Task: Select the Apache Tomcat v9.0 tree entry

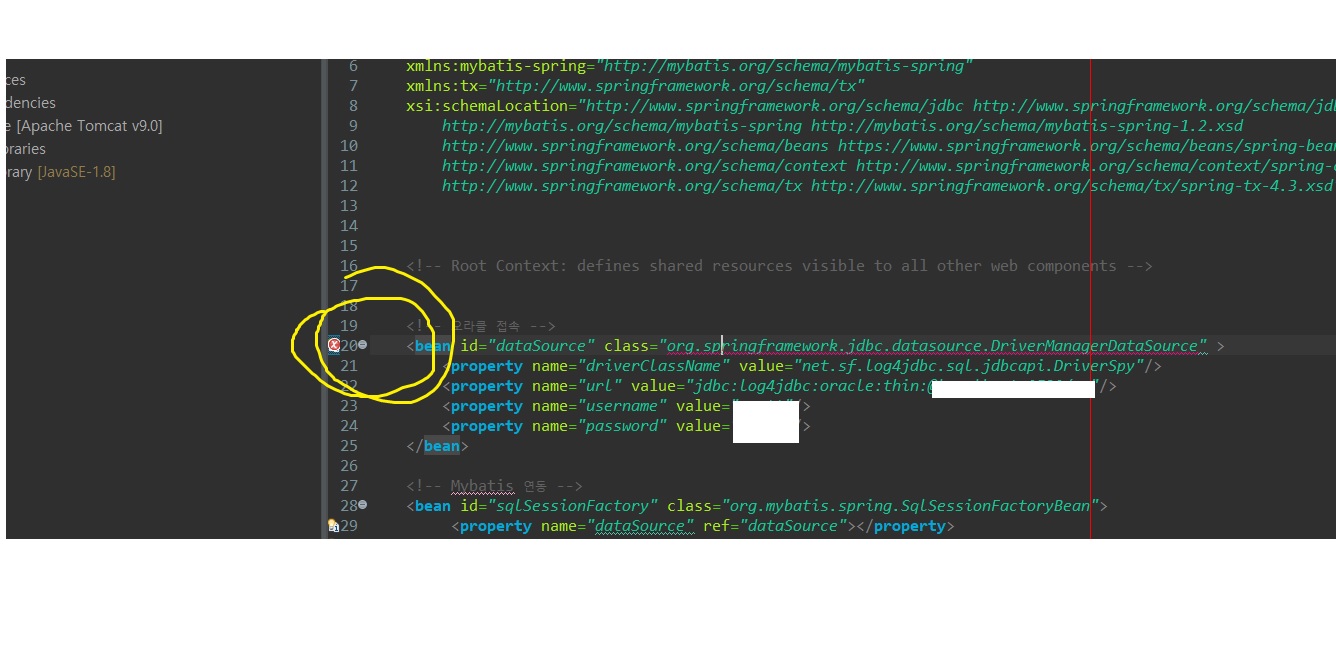Action: click(83, 125)
